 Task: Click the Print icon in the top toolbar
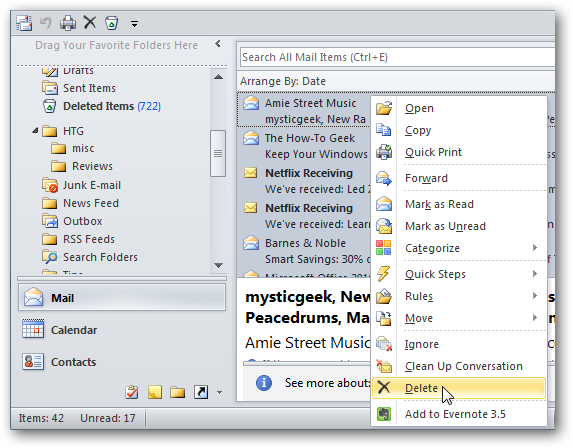pos(68,23)
